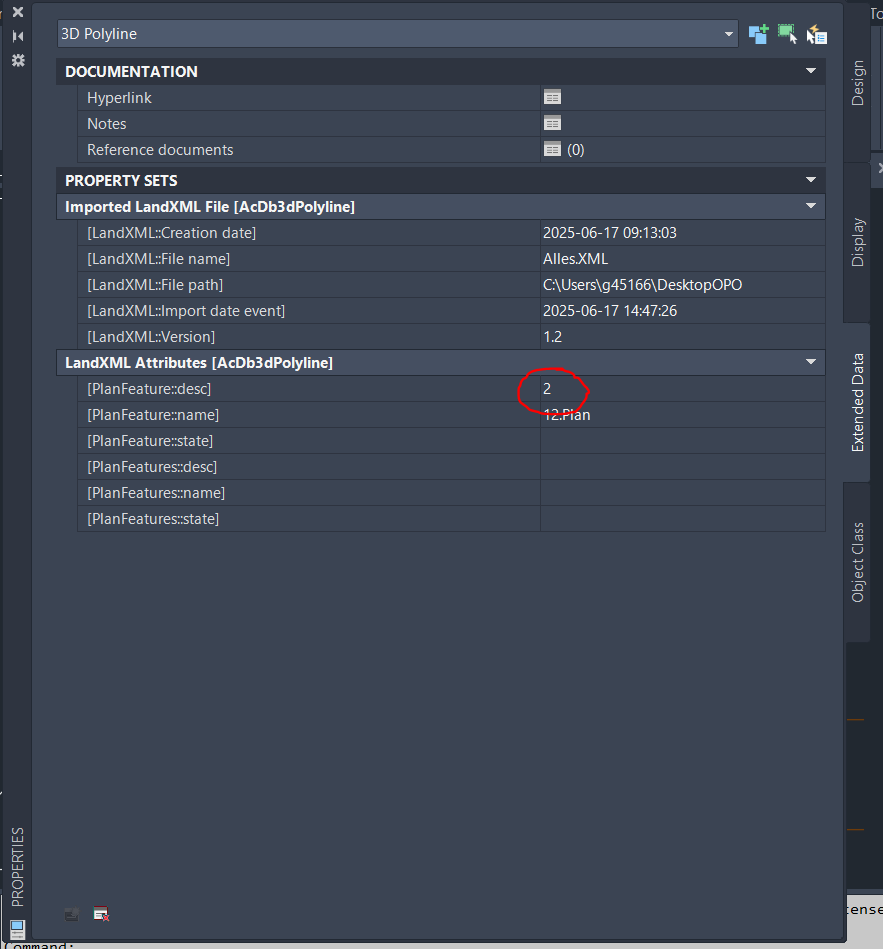Click the PROPERTIES vertical title bar label
This screenshot has height=949, width=883.
click(x=18, y=867)
